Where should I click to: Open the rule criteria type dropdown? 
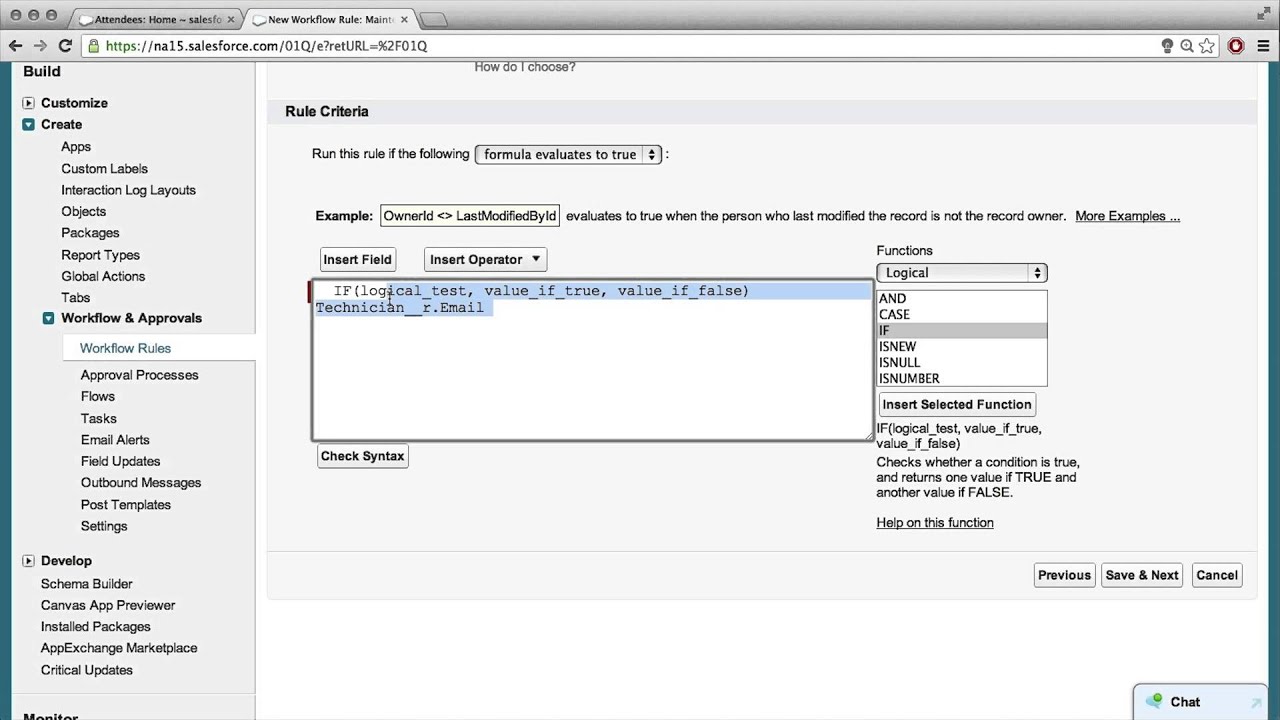pyautogui.click(x=568, y=154)
